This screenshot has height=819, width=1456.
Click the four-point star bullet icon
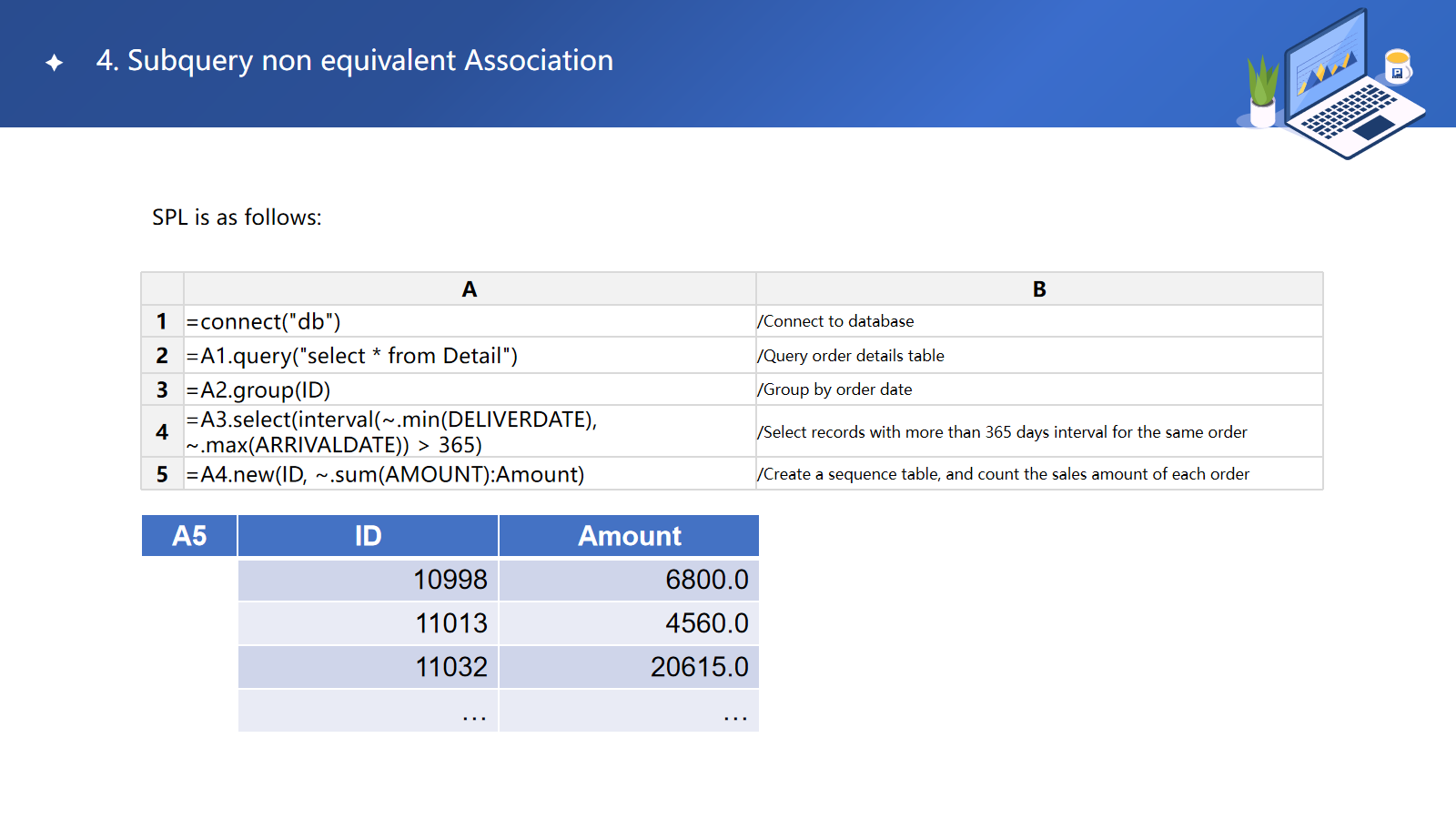[55, 62]
